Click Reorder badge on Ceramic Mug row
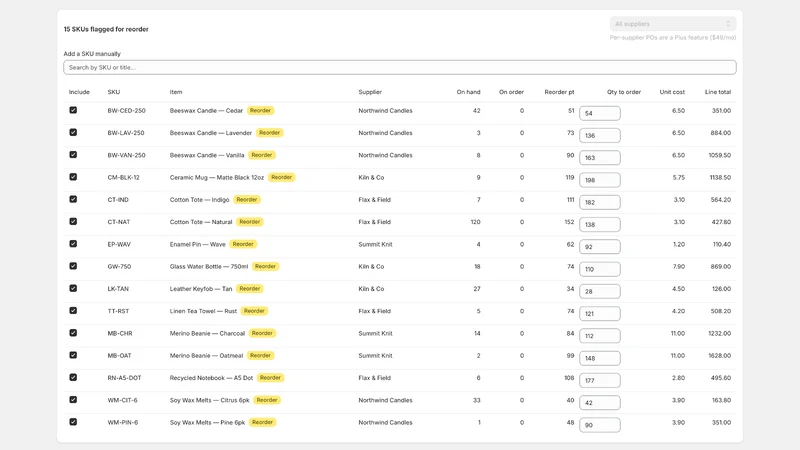The height and width of the screenshot is (450, 800). coord(282,177)
